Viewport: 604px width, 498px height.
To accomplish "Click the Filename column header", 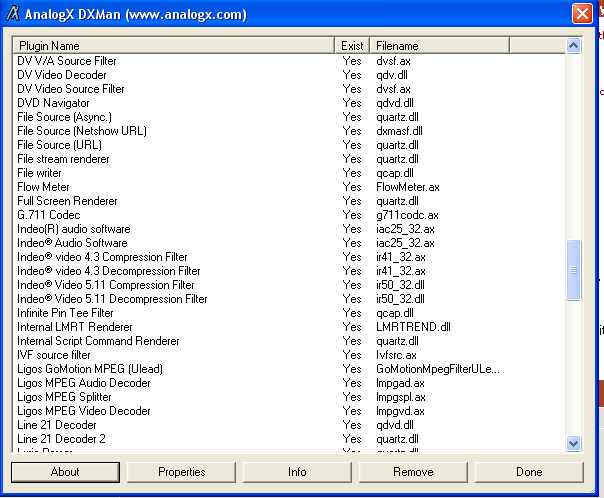I will point(440,46).
